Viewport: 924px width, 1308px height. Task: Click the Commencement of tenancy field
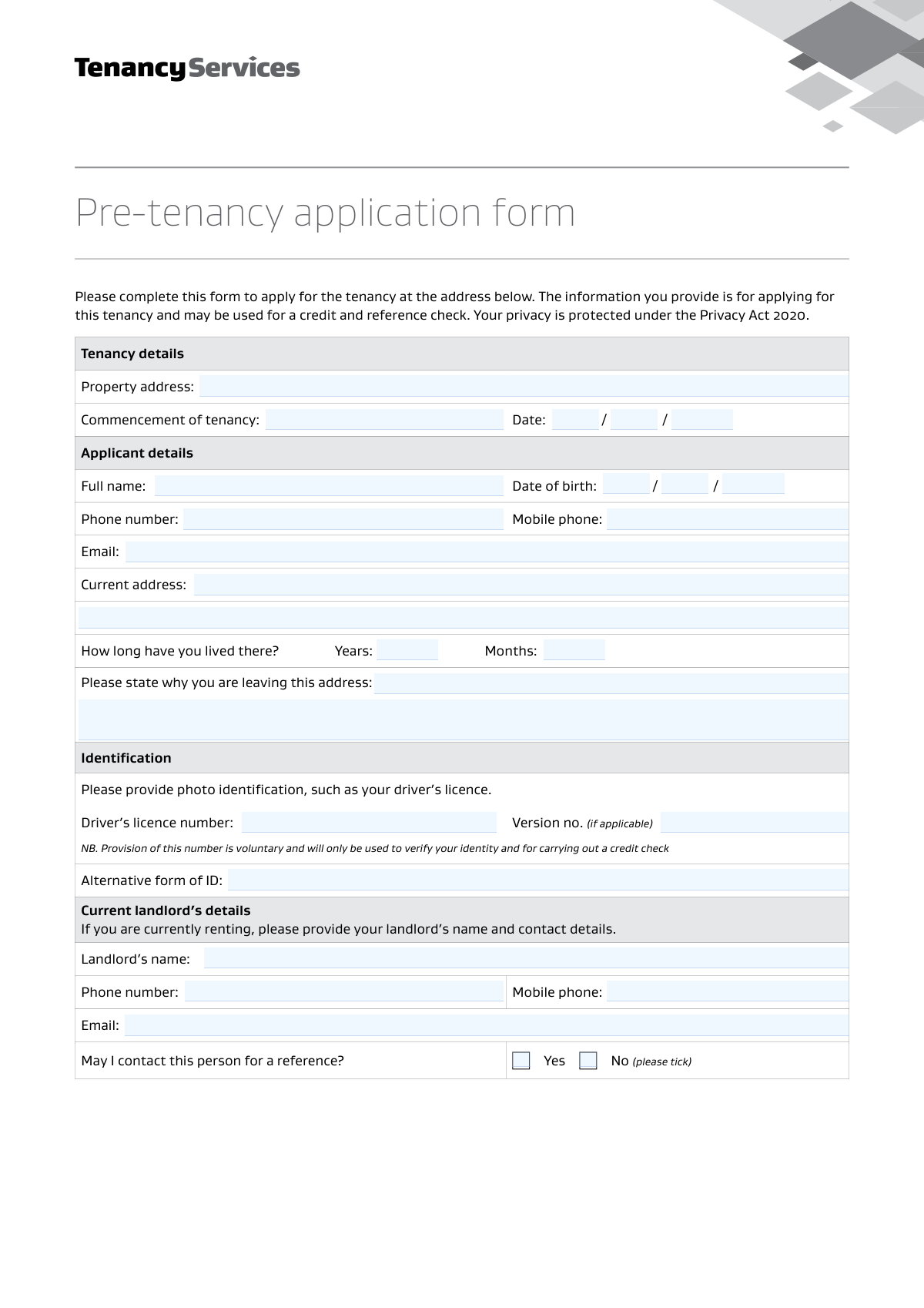pyautogui.click(x=384, y=420)
